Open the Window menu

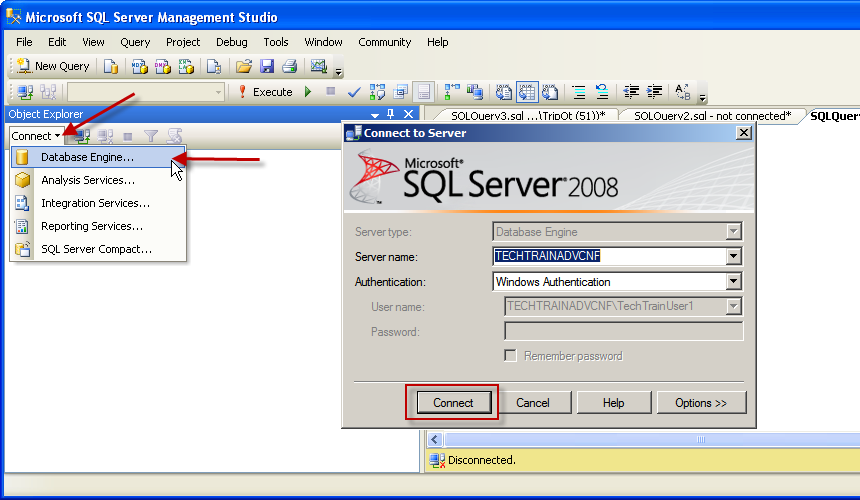[323, 42]
